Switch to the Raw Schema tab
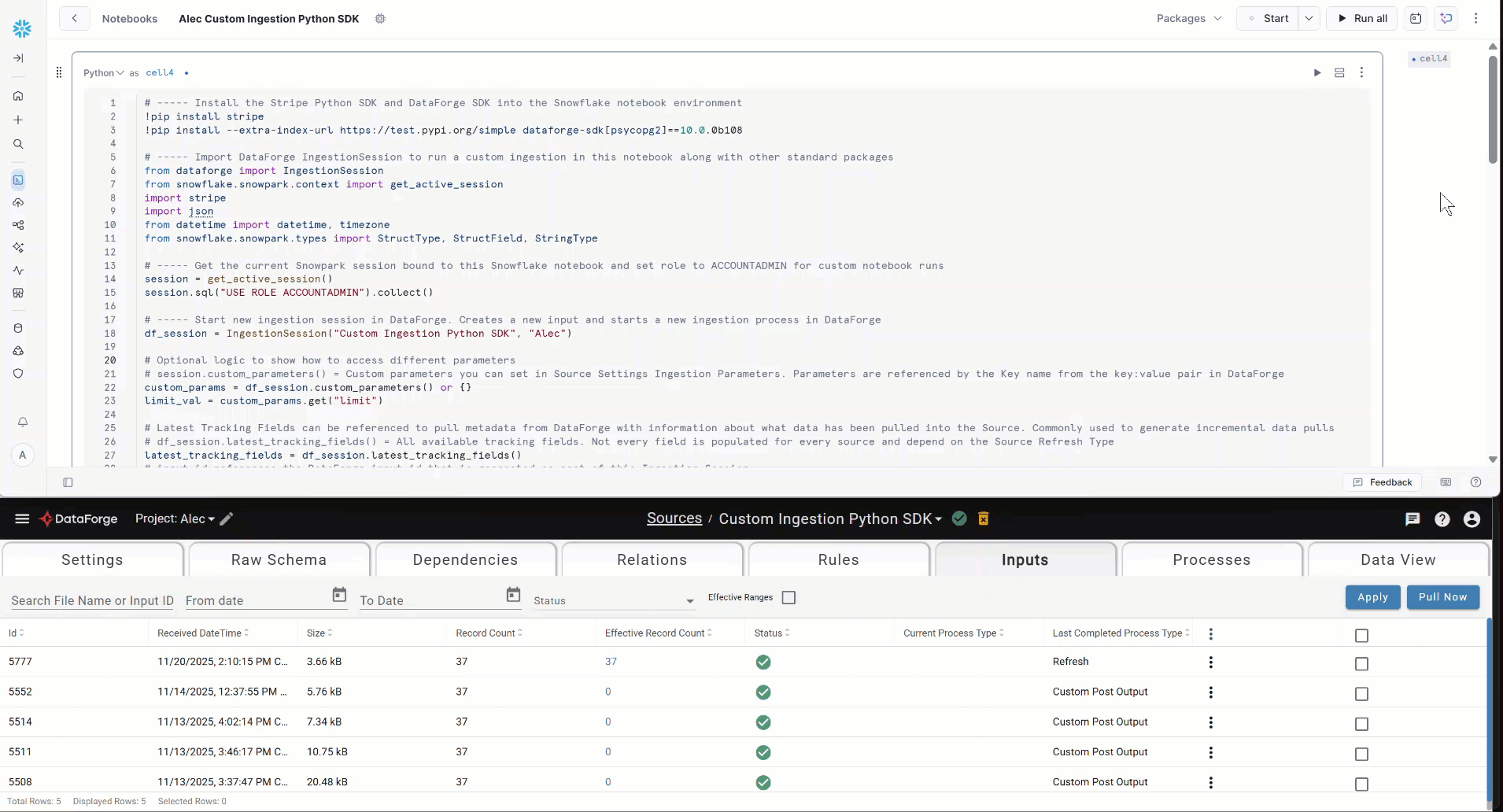The width and height of the screenshot is (1503, 812). point(279,559)
